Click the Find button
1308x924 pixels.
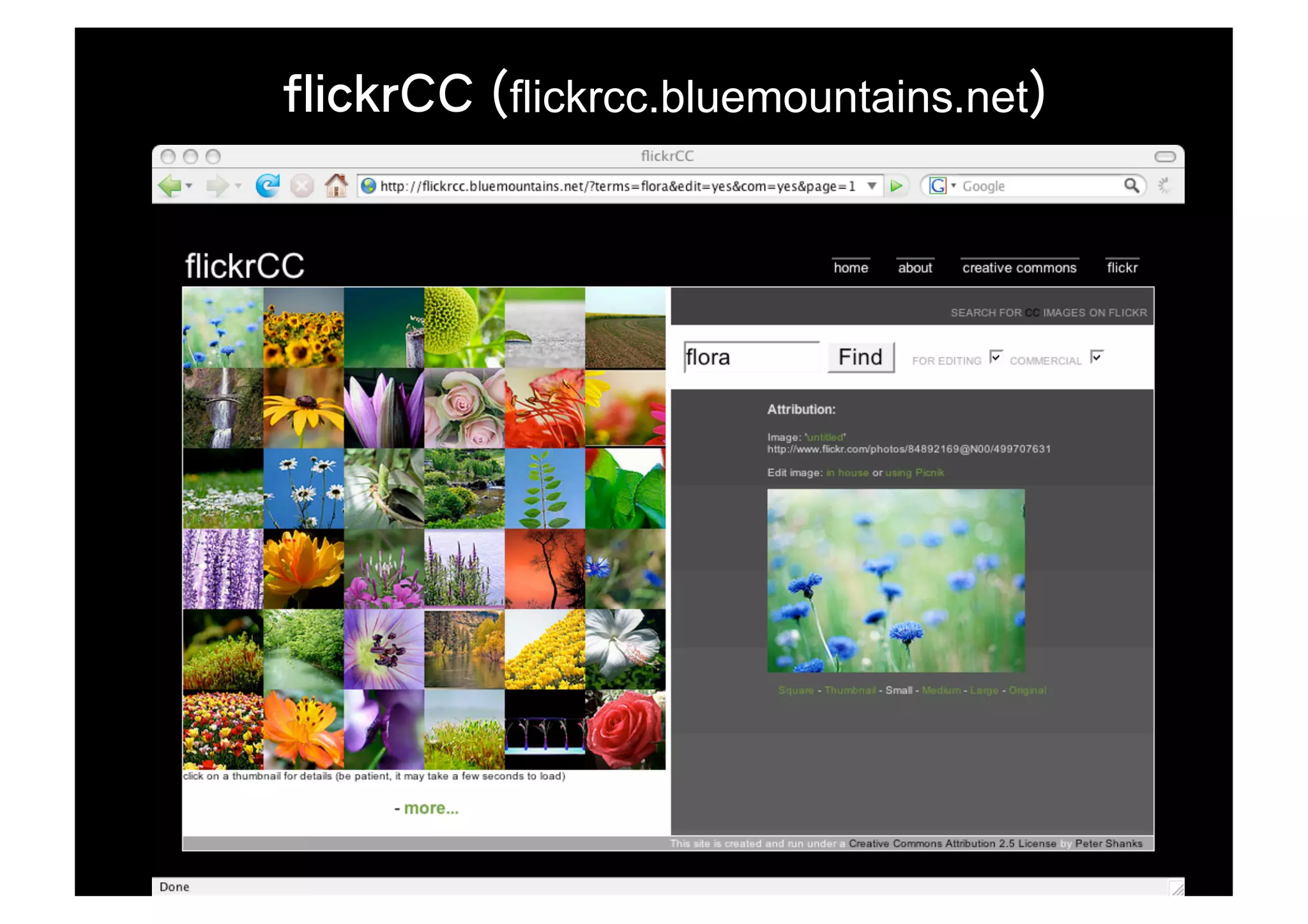point(860,357)
